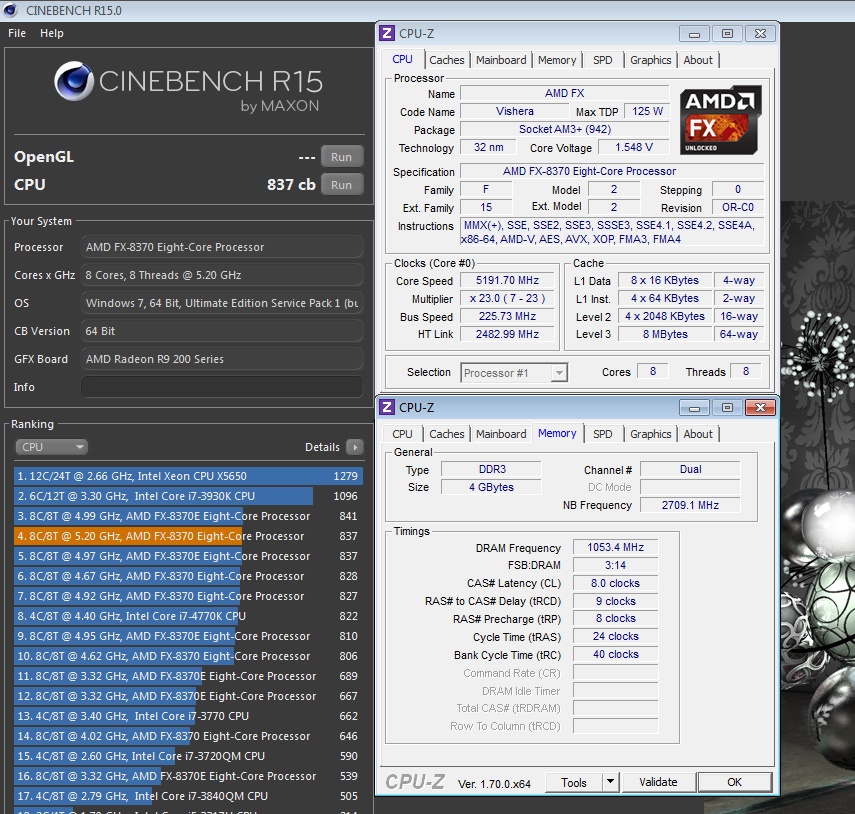Click the CPU-Z Z icon in upper window

pyautogui.click(x=387, y=33)
